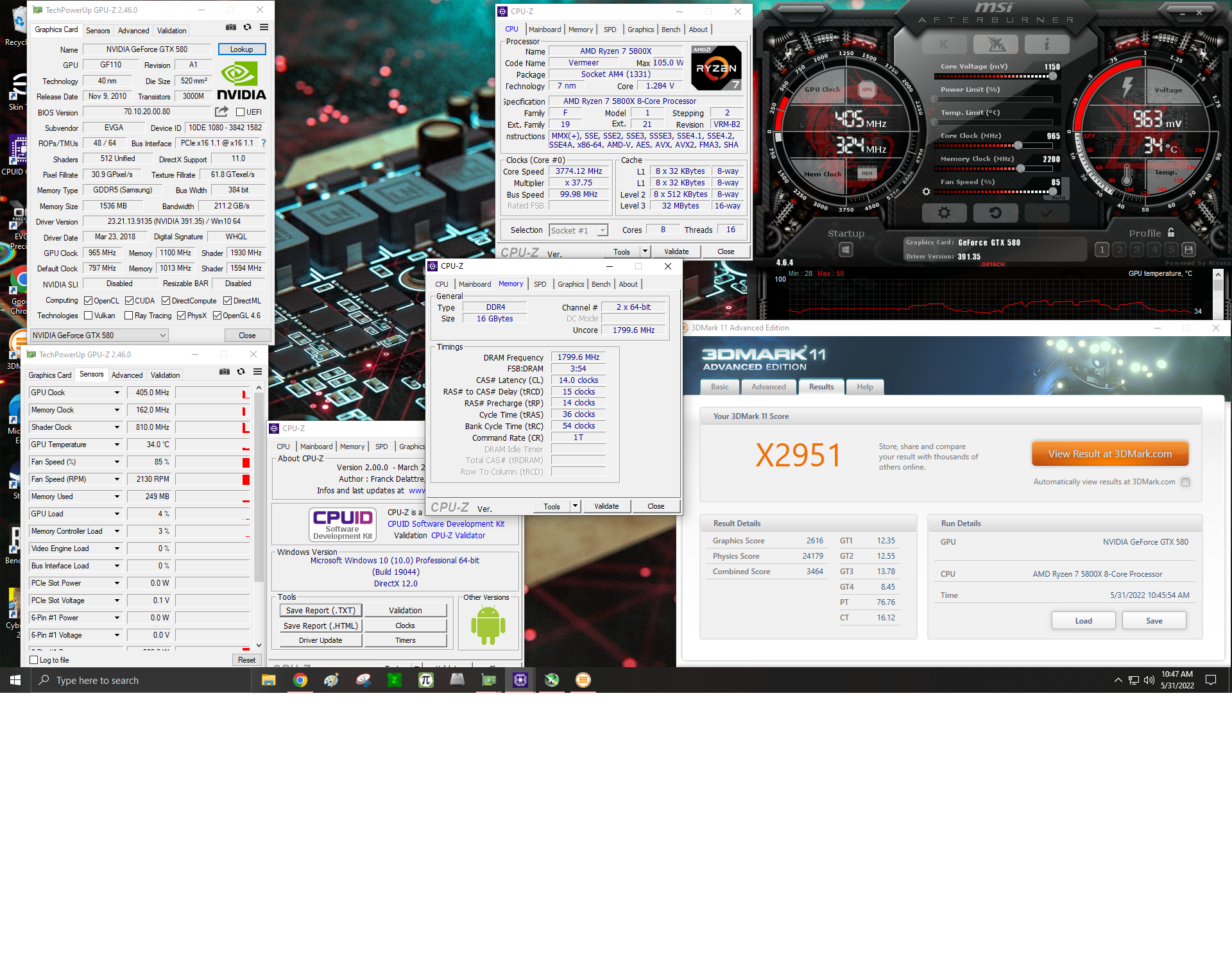The width and height of the screenshot is (1232, 970).
Task: Expand the GPU Temperature sensor dropdown
Action: tap(117, 445)
